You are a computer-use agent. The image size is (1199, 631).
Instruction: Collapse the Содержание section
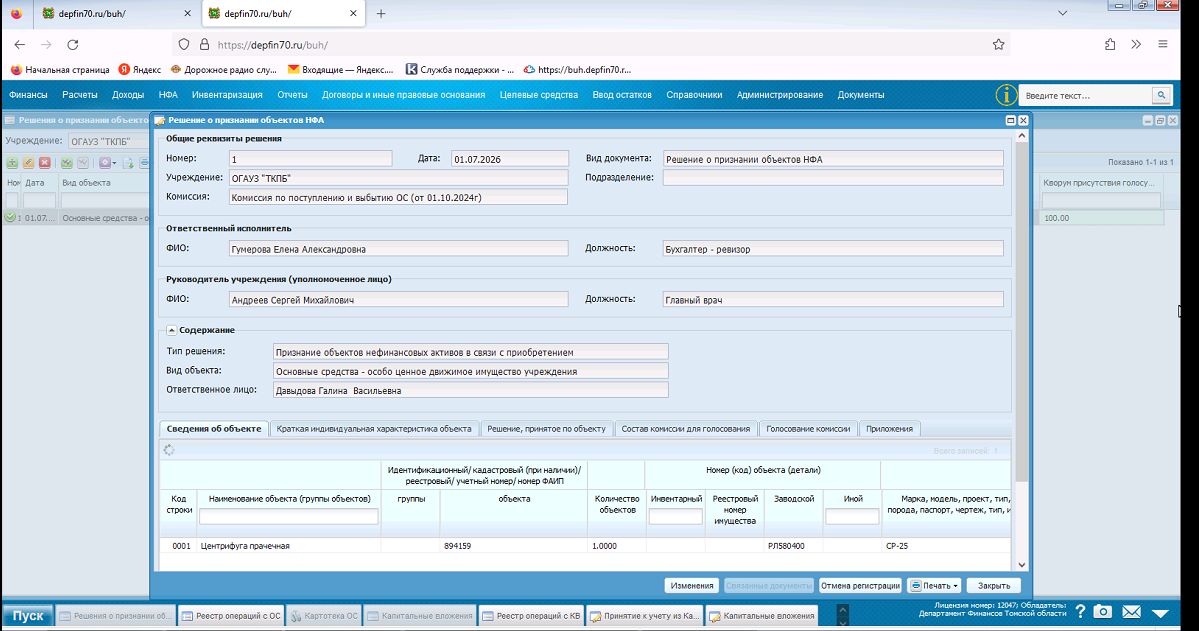171,330
